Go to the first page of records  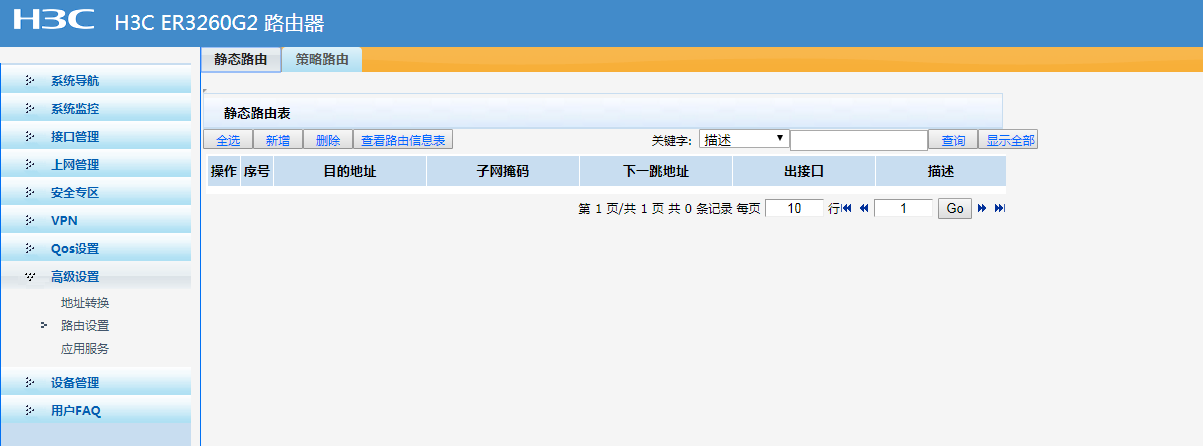pyautogui.click(x=847, y=208)
